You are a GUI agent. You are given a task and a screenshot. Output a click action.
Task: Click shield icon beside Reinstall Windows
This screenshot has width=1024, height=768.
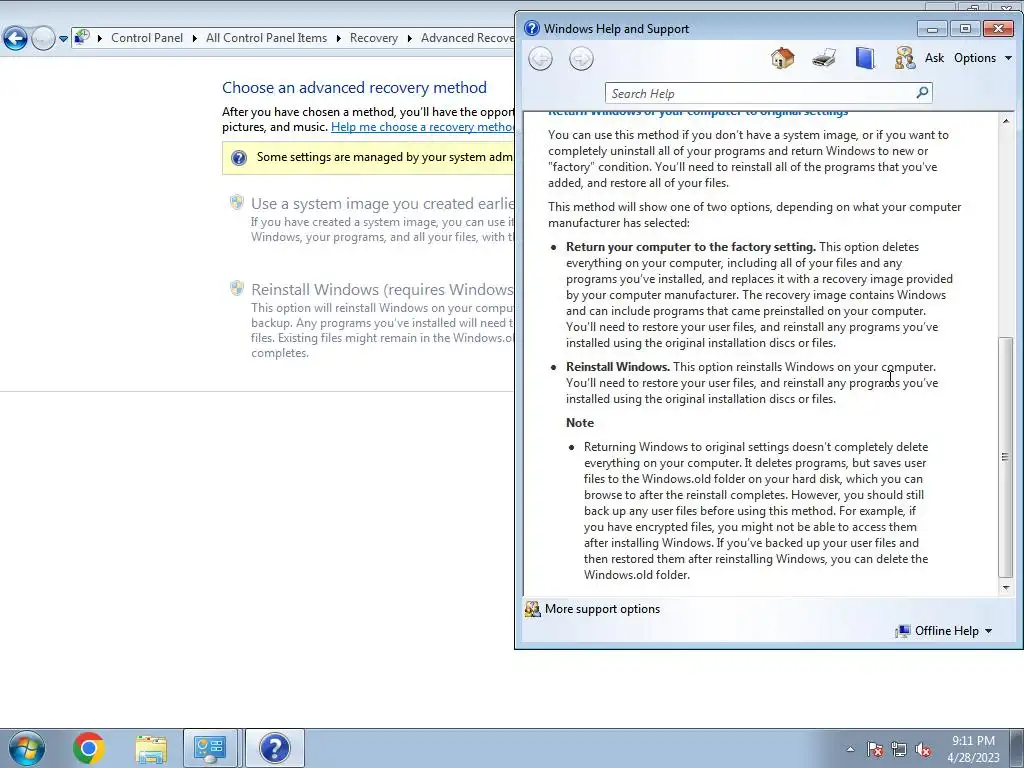236,288
